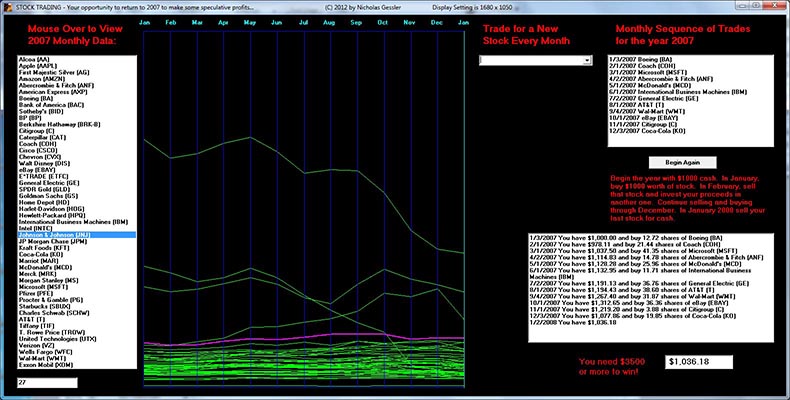790x400 pixels.
Task: Click the log line '1/2/2008 You have $1,036.18'
Action: pos(573,322)
